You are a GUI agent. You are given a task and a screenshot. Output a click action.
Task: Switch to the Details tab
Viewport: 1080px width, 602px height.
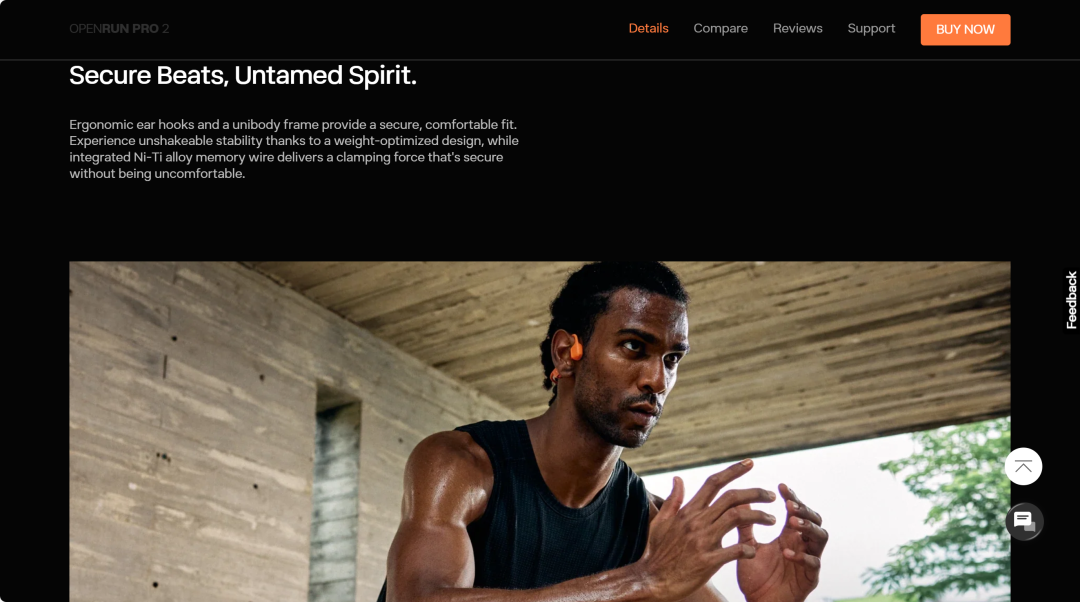(x=648, y=29)
